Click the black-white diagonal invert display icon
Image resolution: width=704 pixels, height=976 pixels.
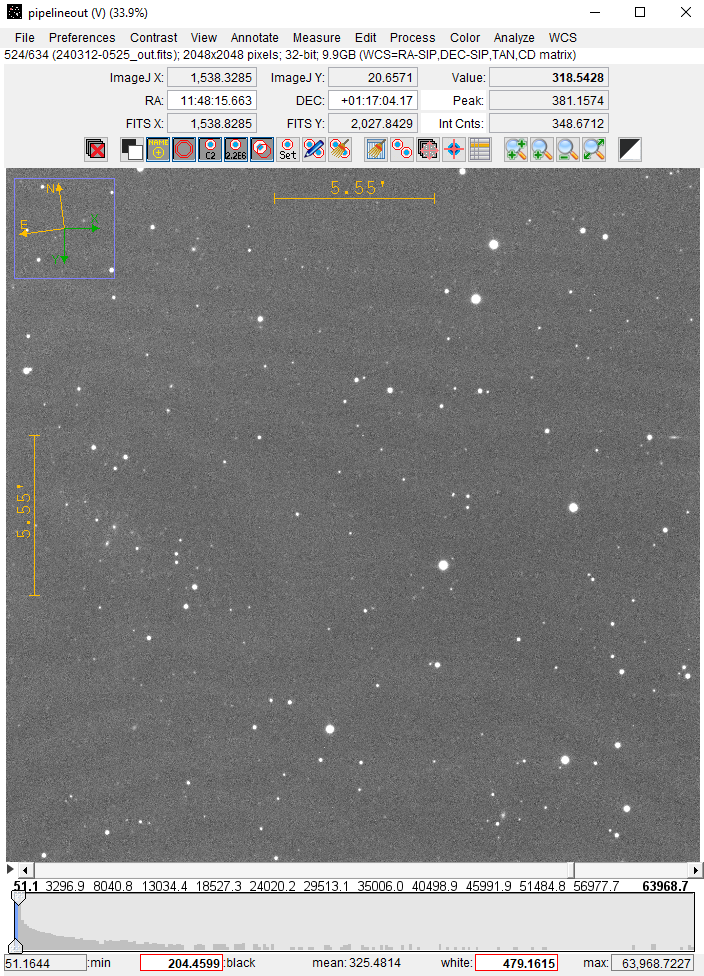pos(629,150)
